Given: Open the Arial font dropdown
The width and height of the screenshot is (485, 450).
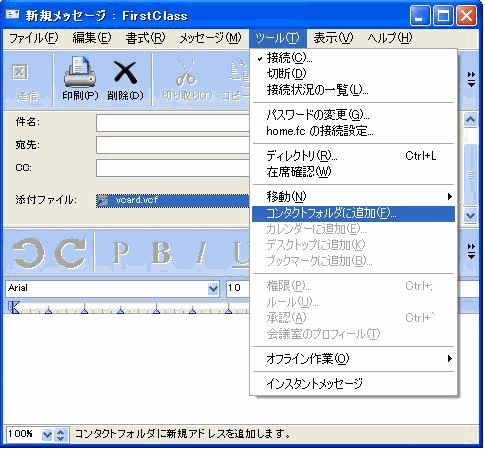Looking at the screenshot, I should click(x=213, y=288).
